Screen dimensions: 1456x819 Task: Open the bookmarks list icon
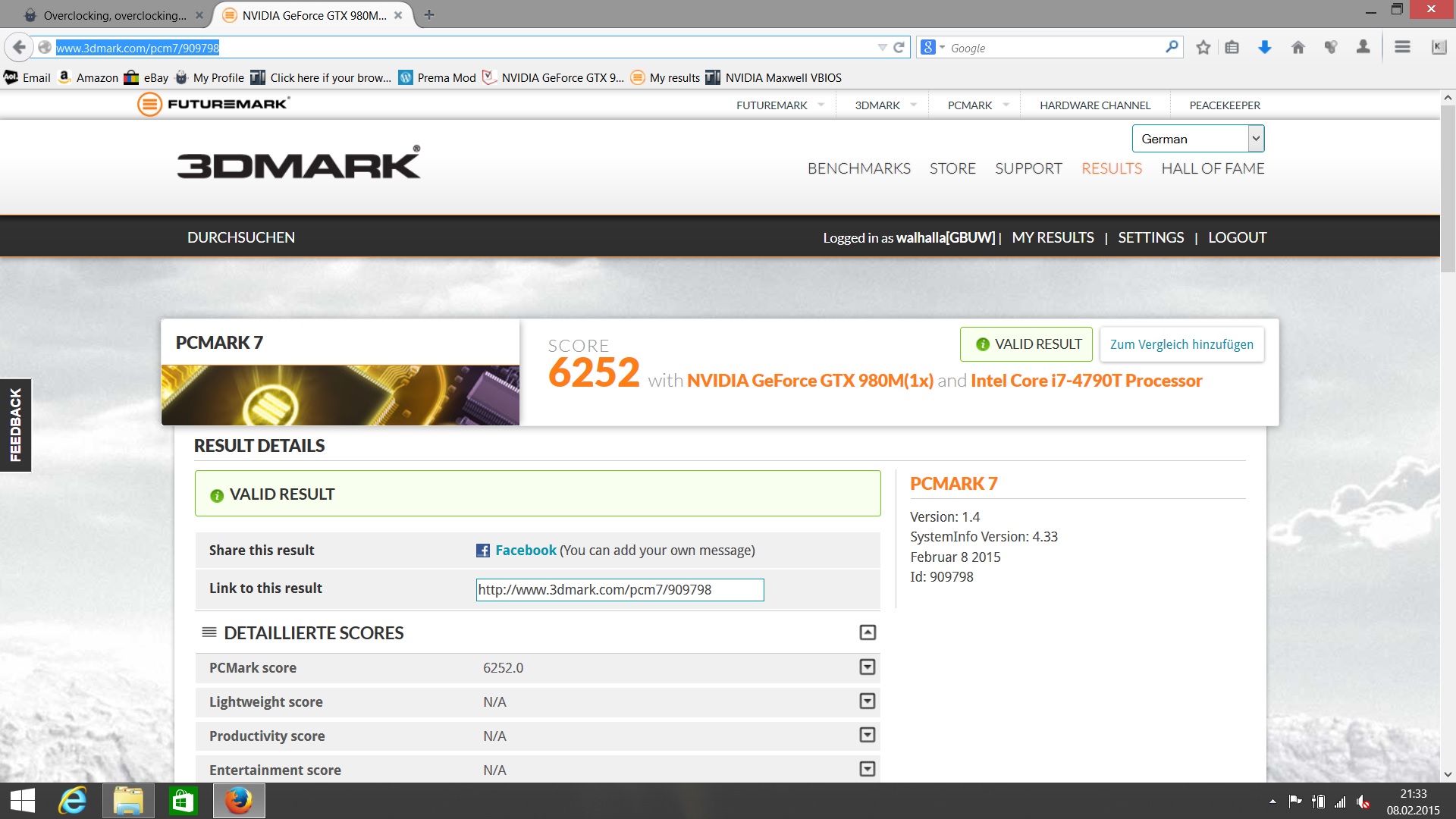(x=1232, y=47)
